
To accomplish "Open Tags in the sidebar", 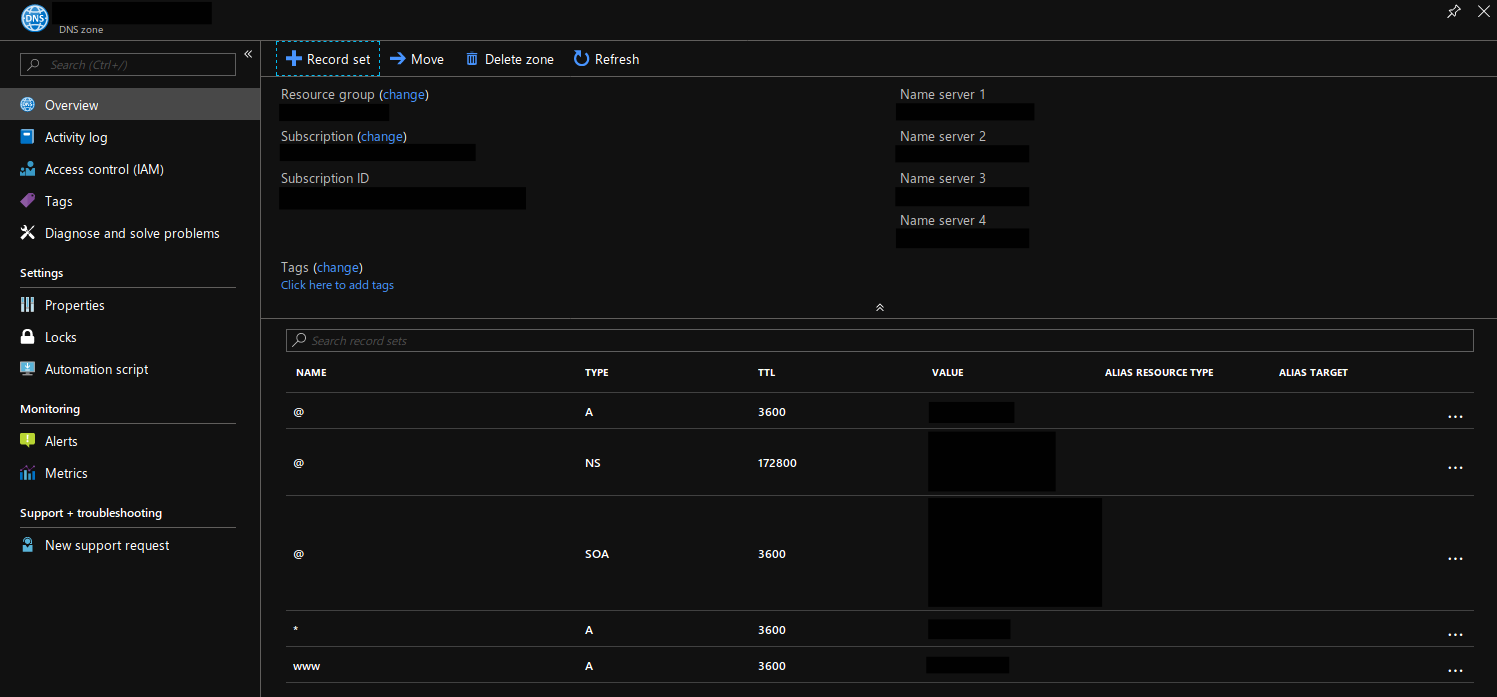I will coord(59,201).
